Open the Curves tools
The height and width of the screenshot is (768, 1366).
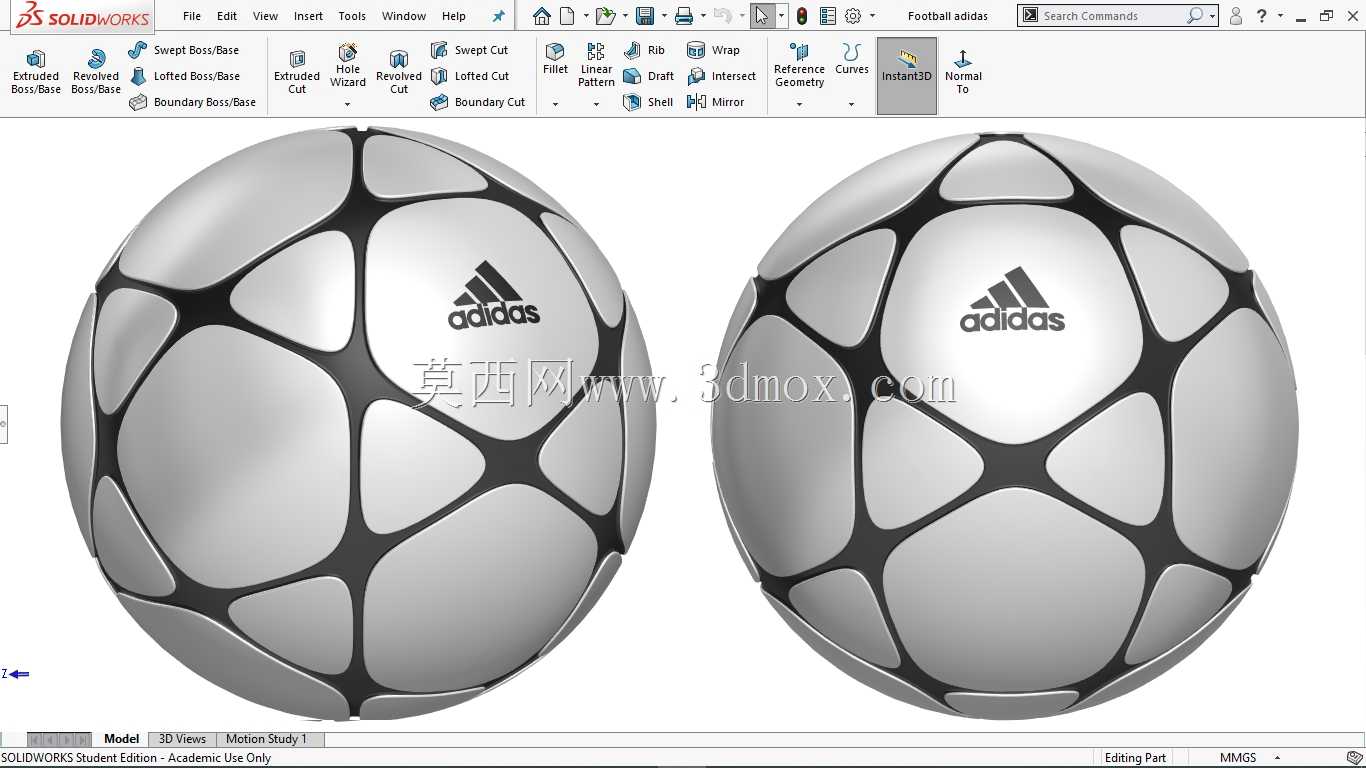tap(851, 59)
